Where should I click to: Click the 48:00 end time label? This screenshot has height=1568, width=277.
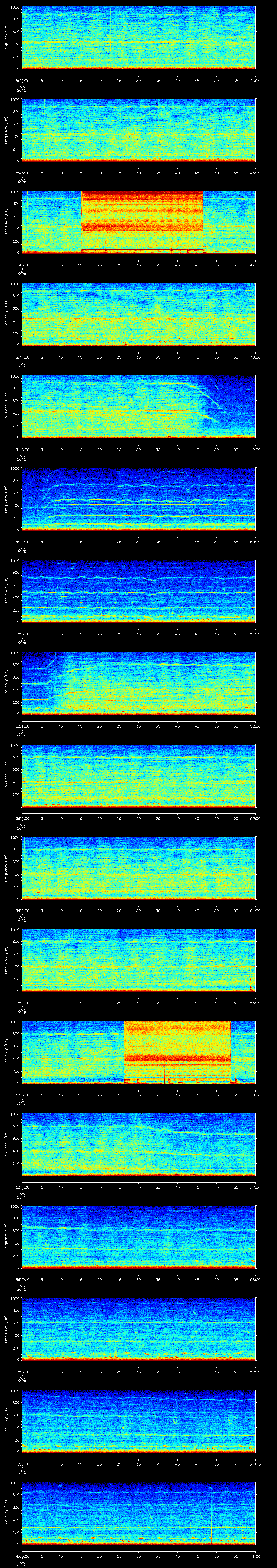pos(256,357)
